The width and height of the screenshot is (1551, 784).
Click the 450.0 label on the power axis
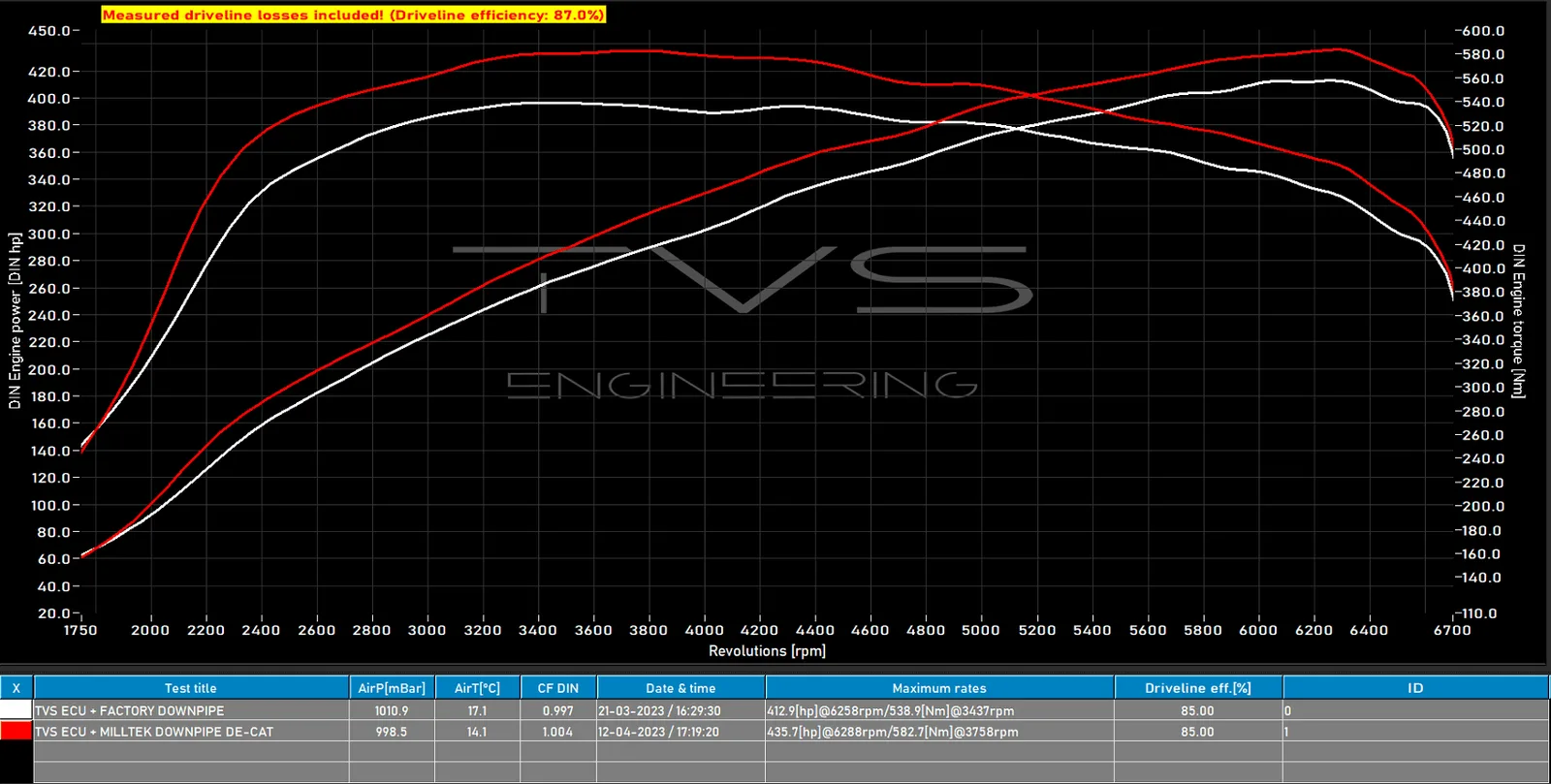pos(48,31)
